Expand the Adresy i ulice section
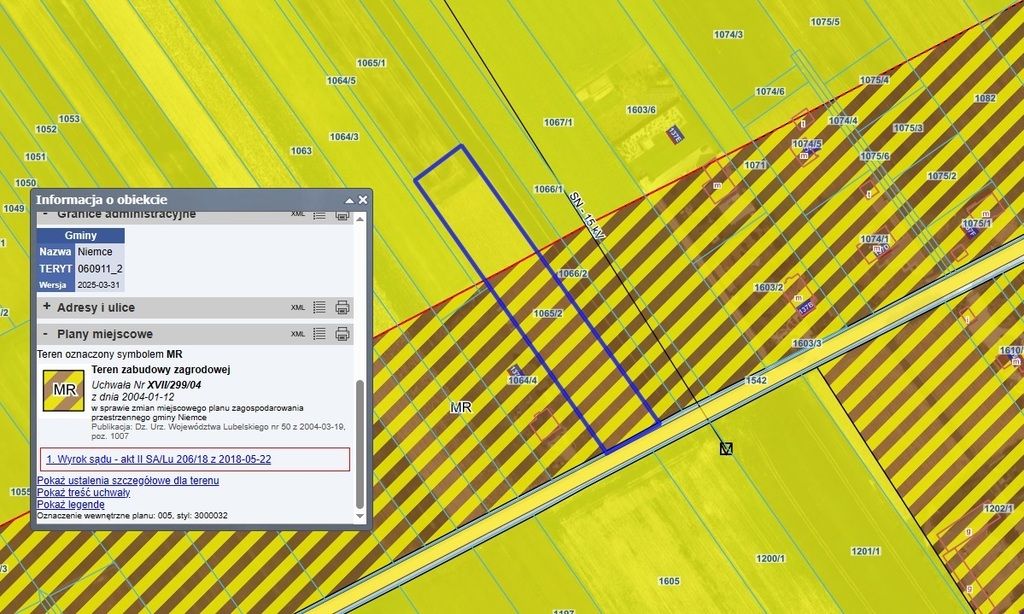Screen dimensions: 1024x614 (45, 308)
